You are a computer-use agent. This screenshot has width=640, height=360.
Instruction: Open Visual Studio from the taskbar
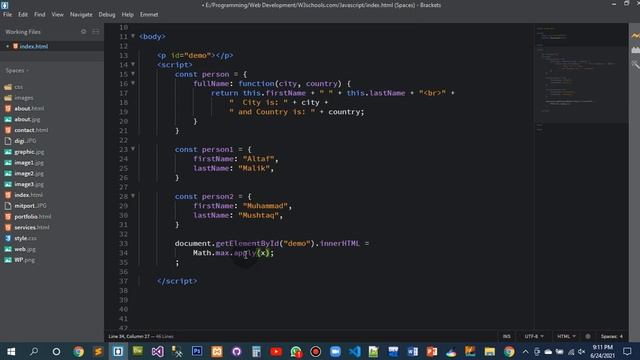(158, 351)
